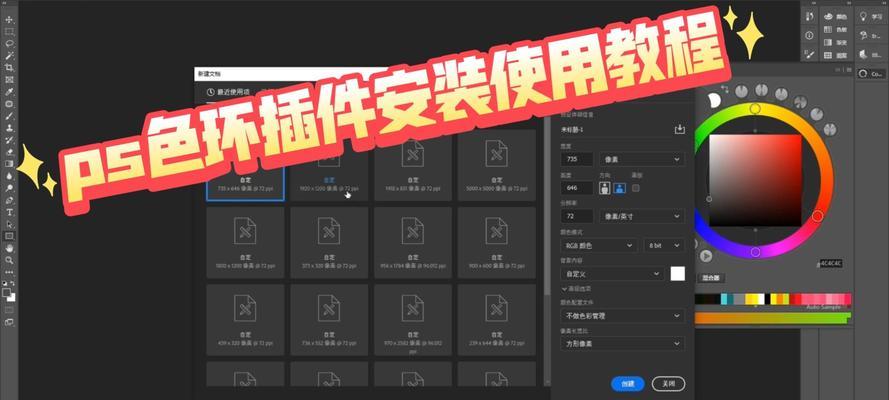Open the pixel aspect ratio dropdown
Screen dimensions: 889x400
(x=622, y=344)
